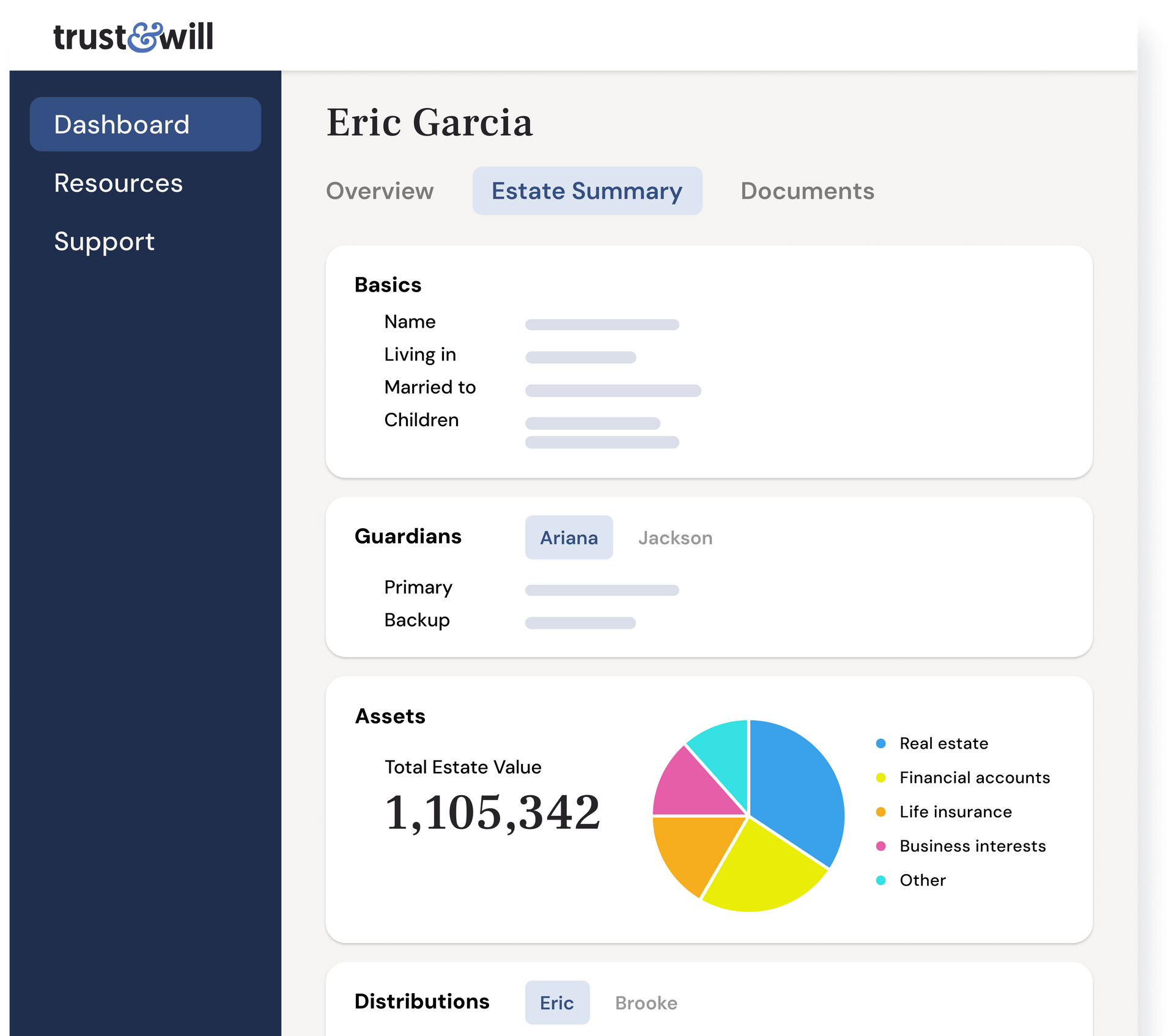Open the Documents tab
Viewport: 1174px width, 1036px height.
point(807,191)
